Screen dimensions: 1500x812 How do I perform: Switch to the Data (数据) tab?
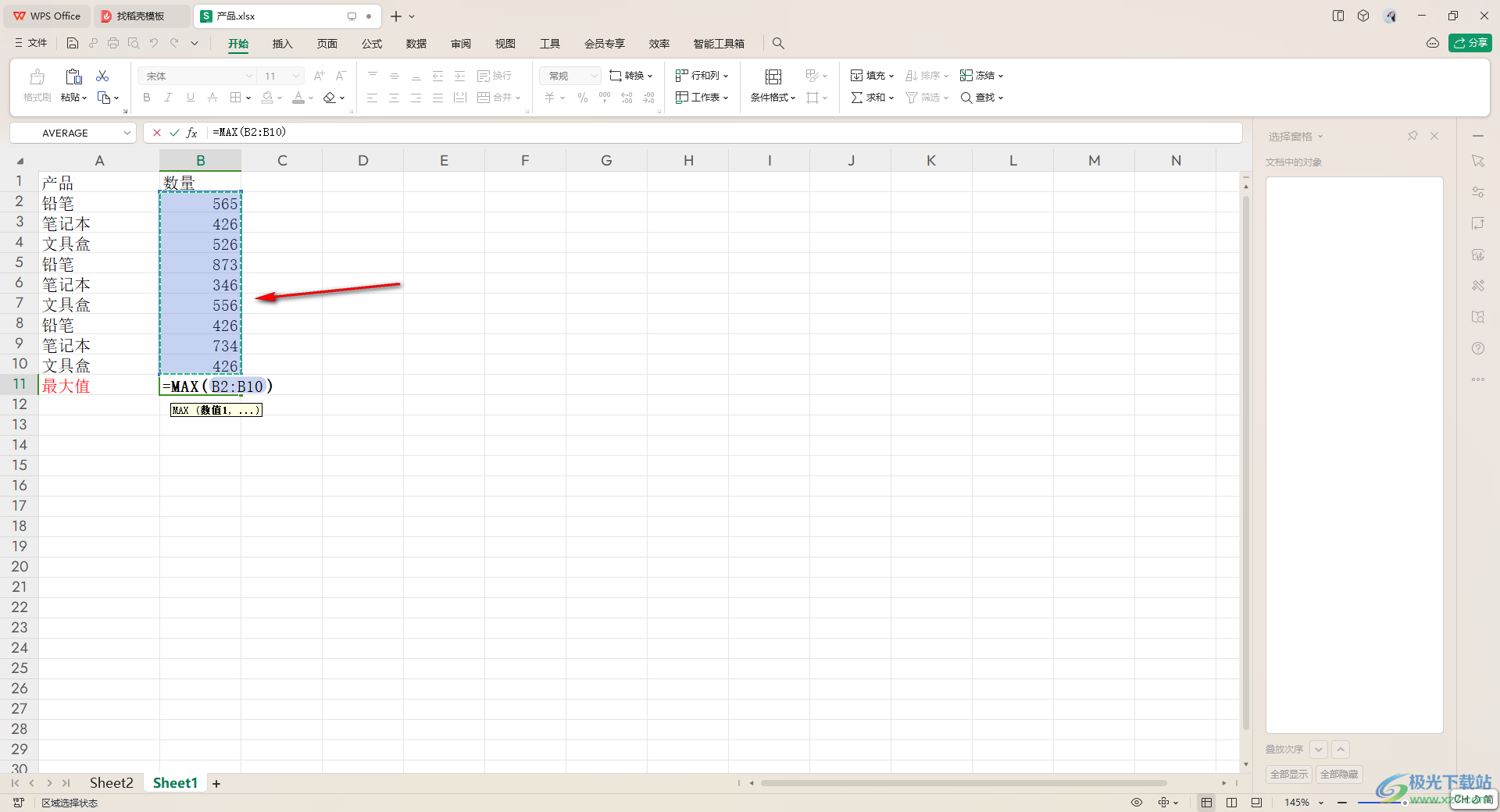[416, 44]
